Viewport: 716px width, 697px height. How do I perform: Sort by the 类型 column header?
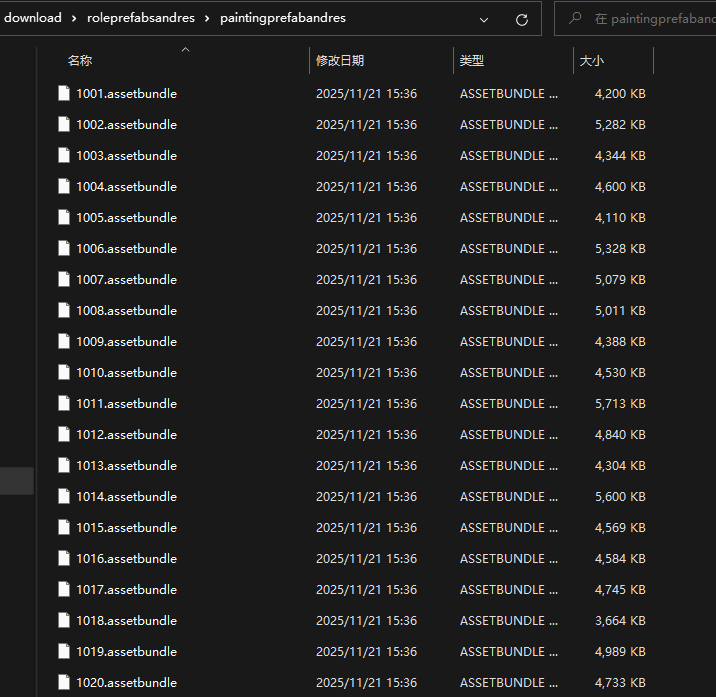coord(472,60)
